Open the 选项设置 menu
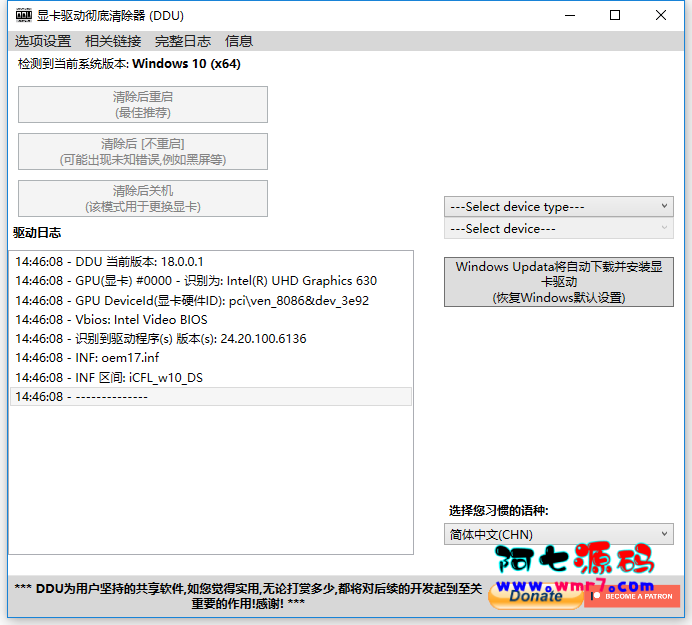 point(43,41)
